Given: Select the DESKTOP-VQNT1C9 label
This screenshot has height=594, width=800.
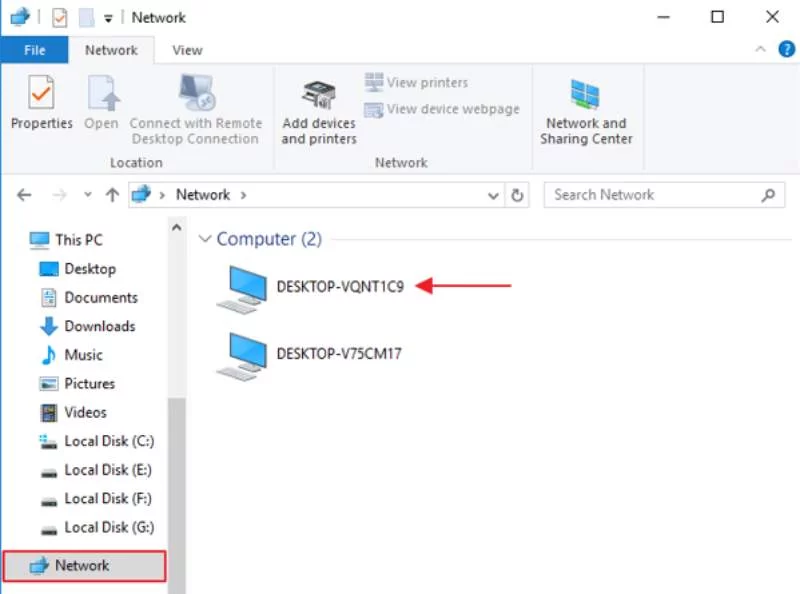Looking at the screenshot, I should (340, 286).
